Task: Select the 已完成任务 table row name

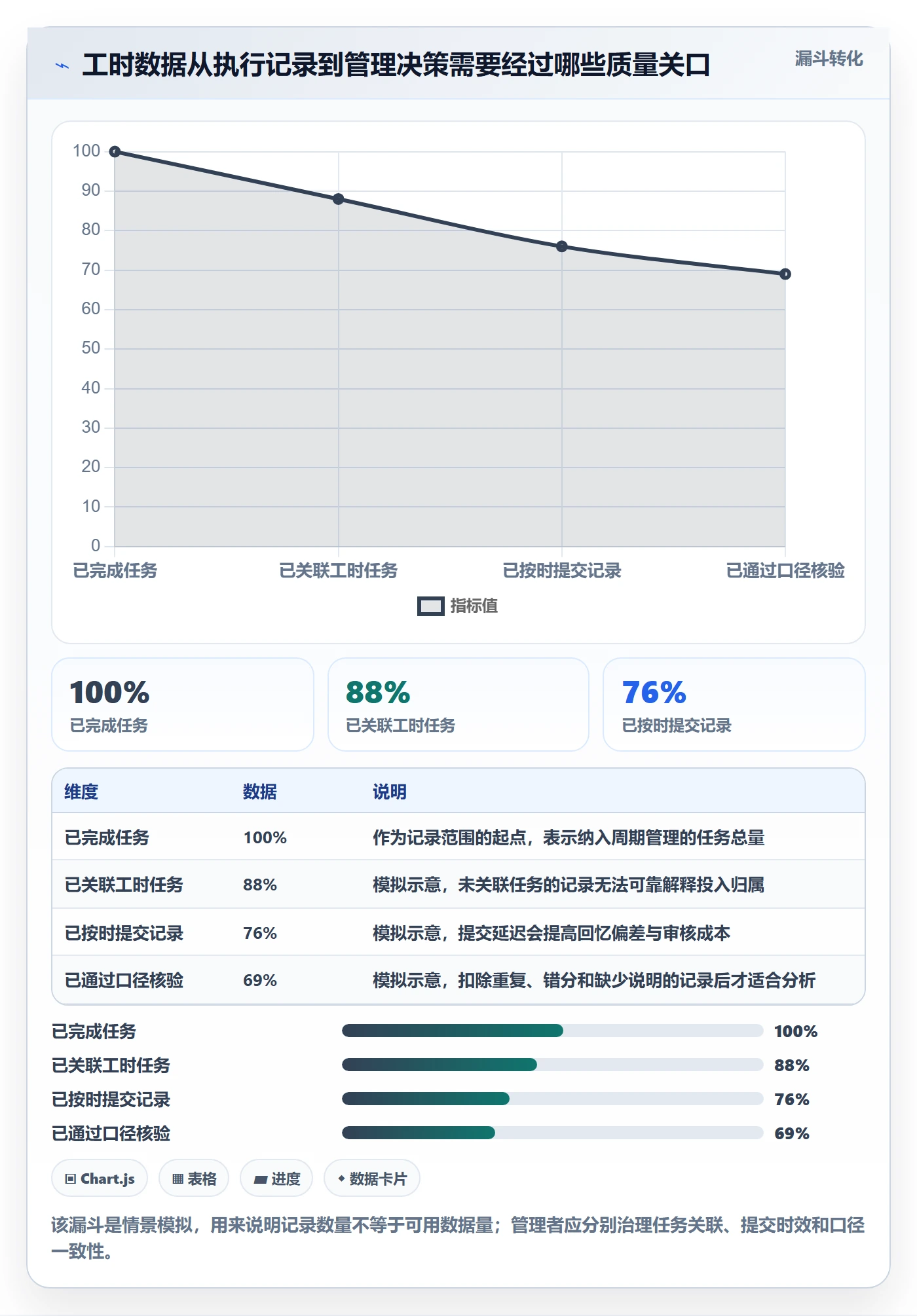Action: pos(107,837)
